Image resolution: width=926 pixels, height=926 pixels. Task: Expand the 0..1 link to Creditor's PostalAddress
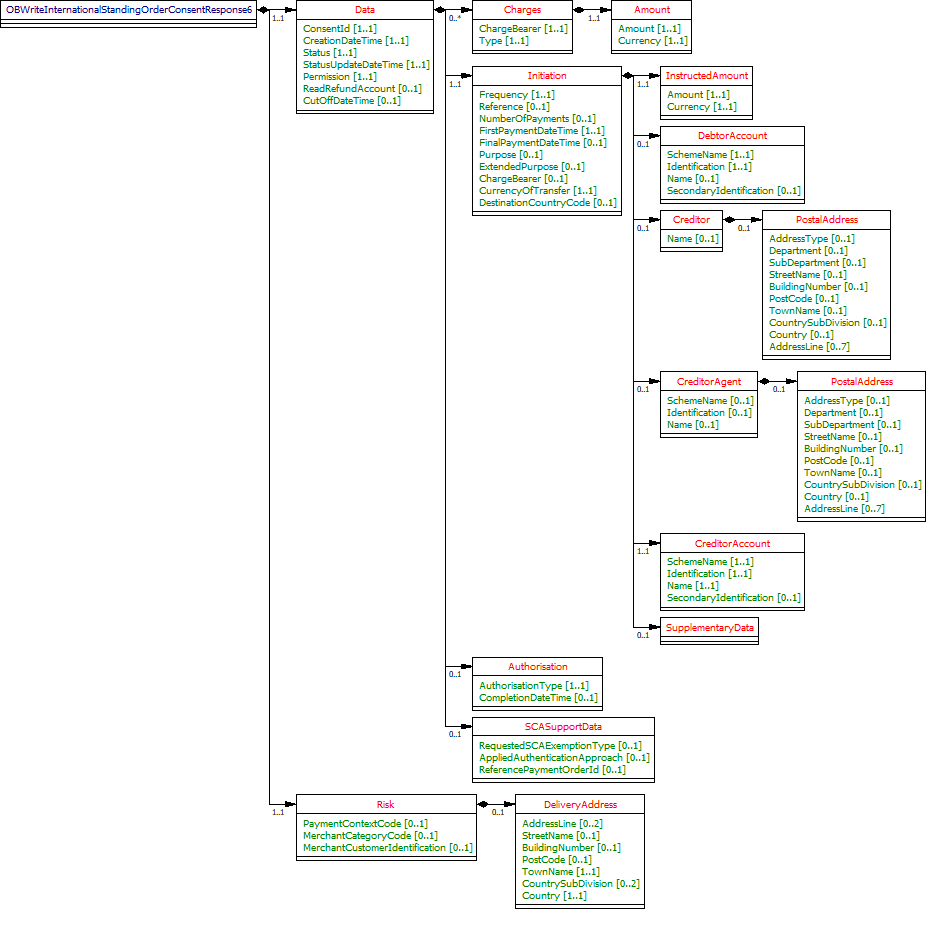[744, 228]
